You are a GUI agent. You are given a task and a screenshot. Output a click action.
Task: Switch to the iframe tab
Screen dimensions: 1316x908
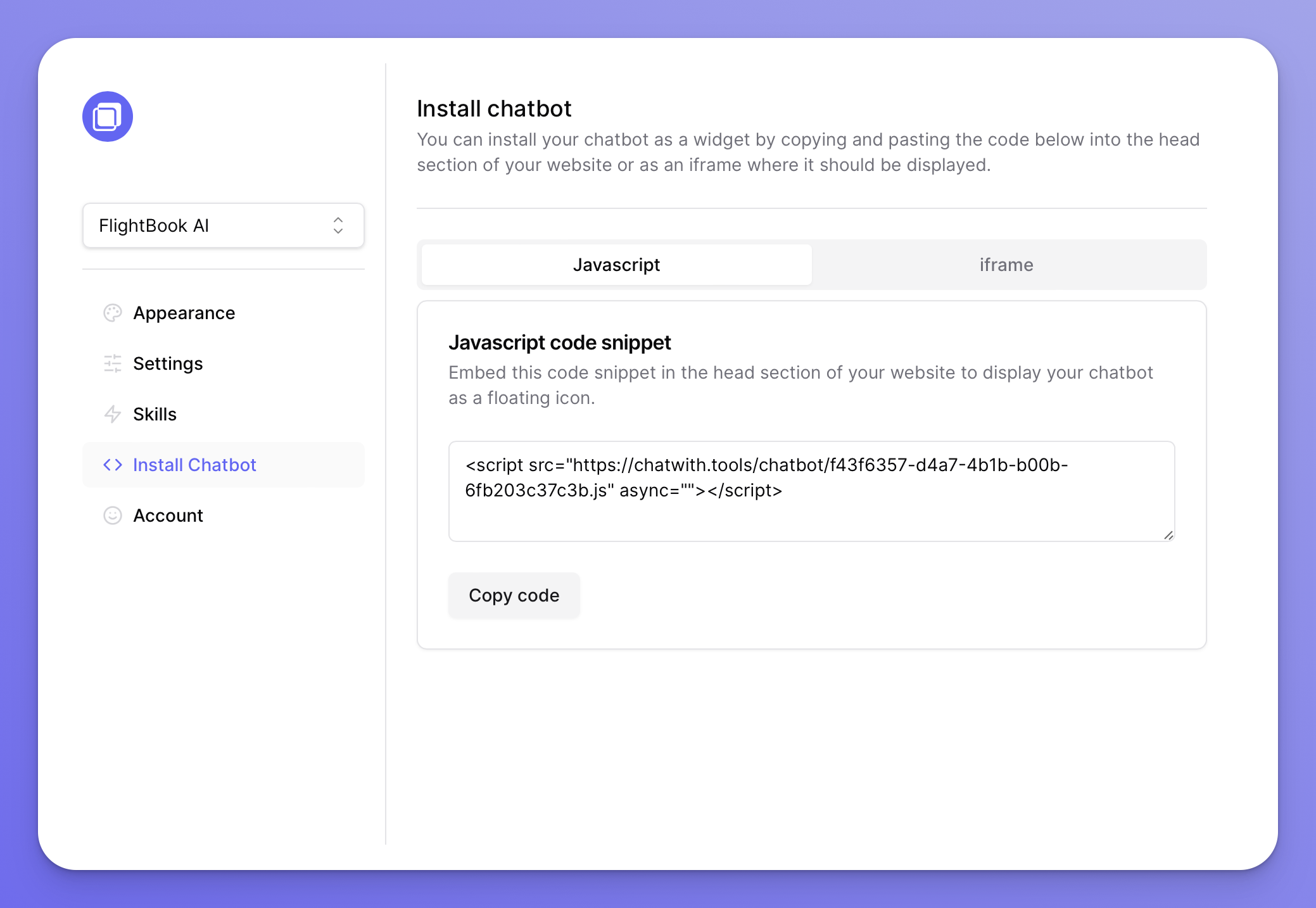tap(1006, 265)
